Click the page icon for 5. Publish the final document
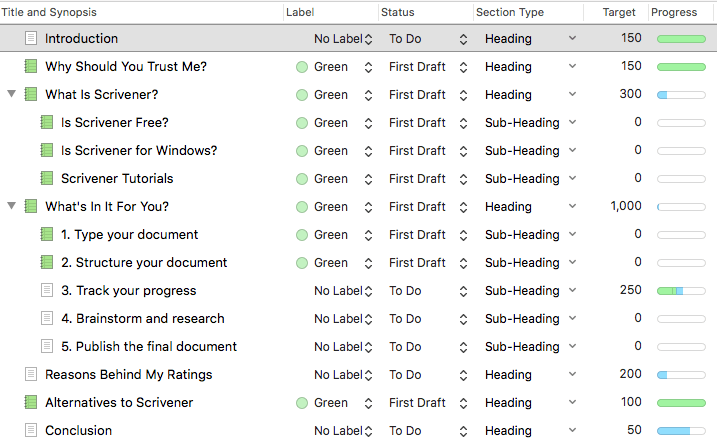The width and height of the screenshot is (717, 448). [47, 346]
